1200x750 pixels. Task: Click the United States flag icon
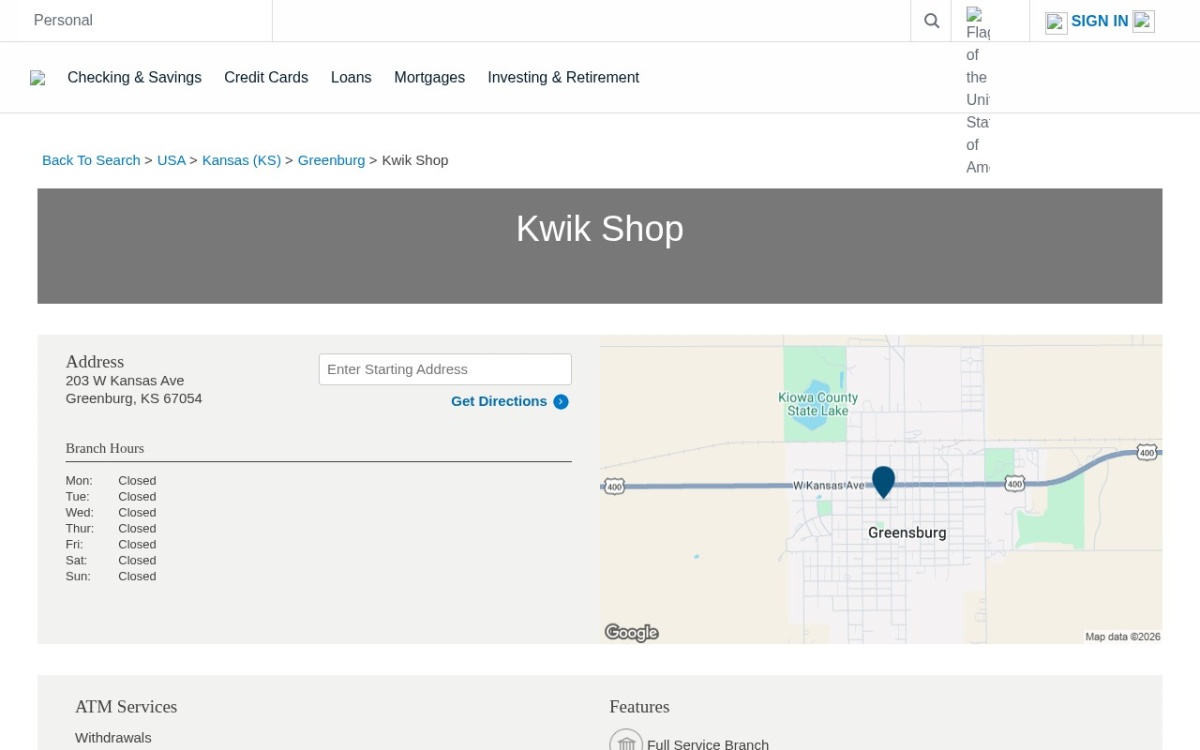click(977, 91)
